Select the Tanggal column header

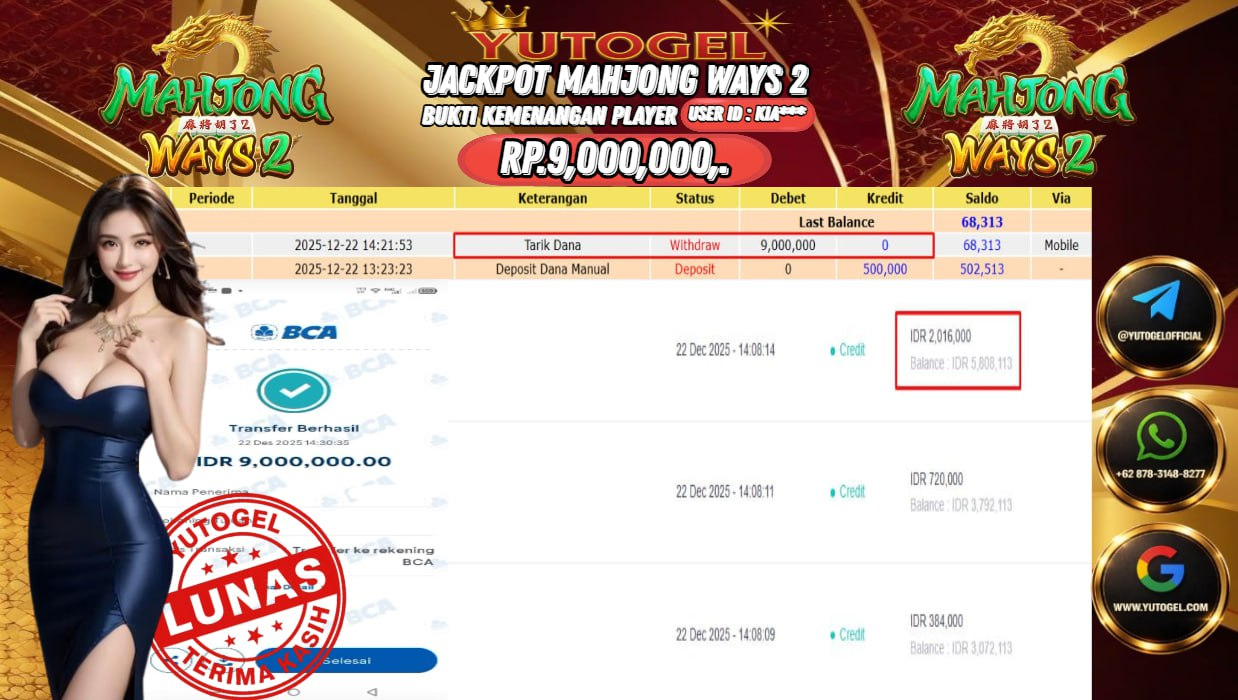click(353, 198)
